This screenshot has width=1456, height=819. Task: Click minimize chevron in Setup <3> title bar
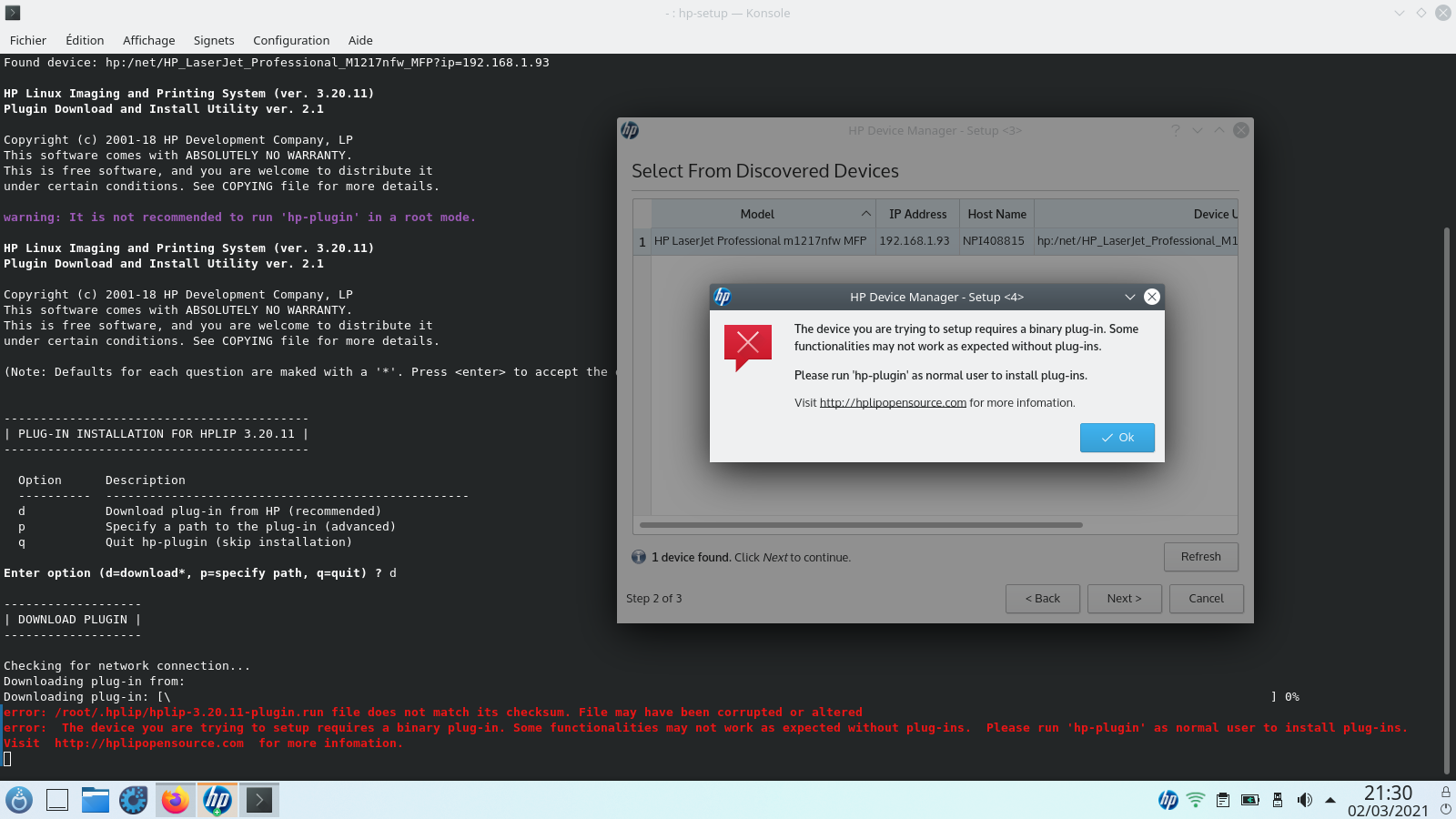point(1197,130)
